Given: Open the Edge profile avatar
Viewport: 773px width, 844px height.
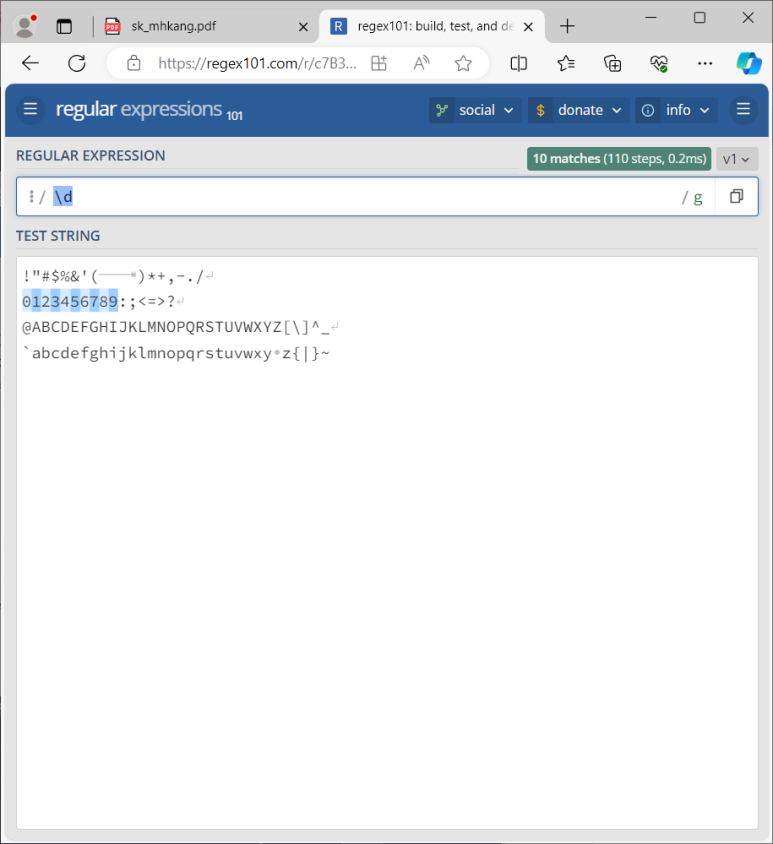Looking at the screenshot, I should 25,26.
